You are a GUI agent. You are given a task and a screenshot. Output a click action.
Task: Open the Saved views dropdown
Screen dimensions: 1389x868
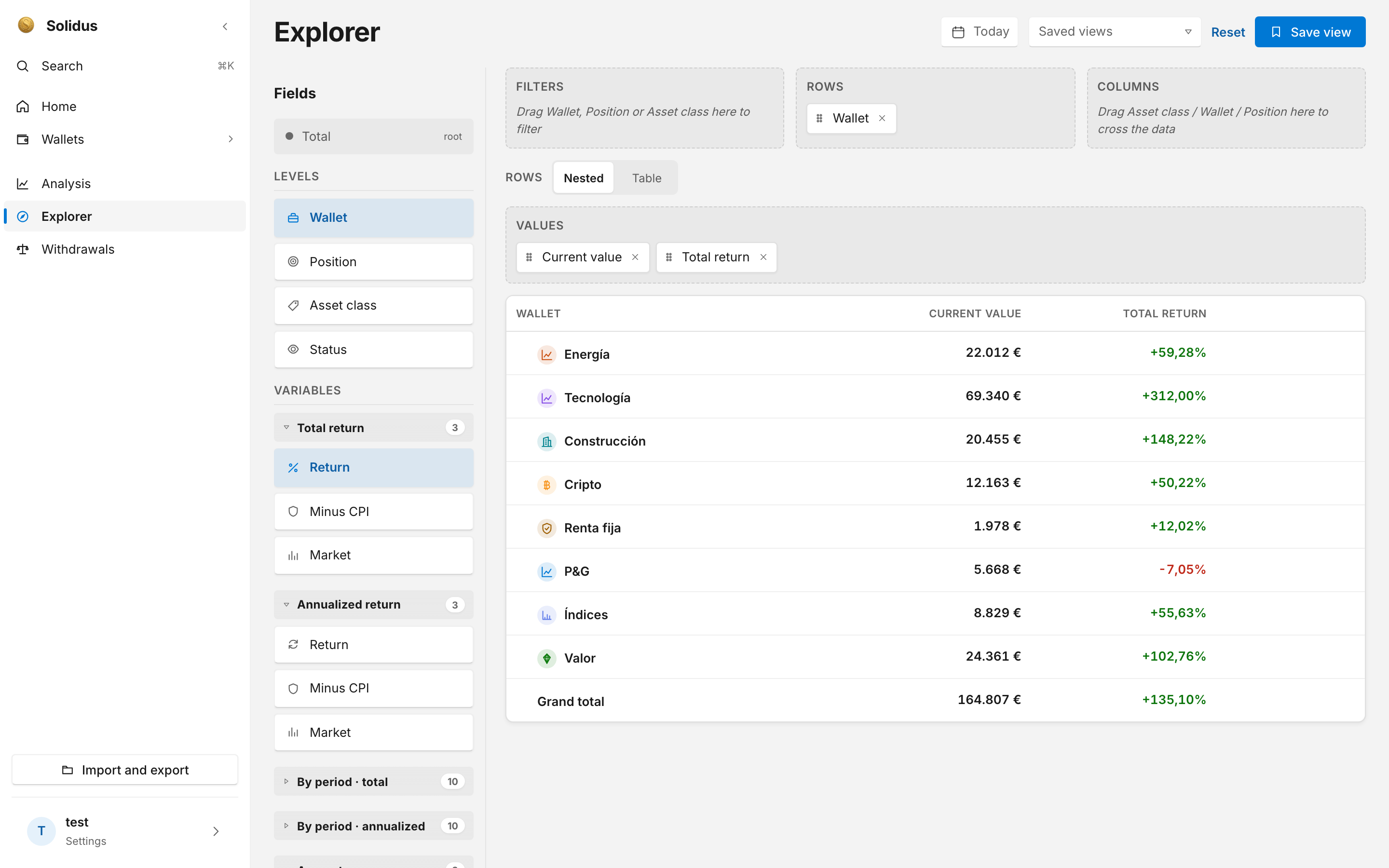tap(1115, 31)
